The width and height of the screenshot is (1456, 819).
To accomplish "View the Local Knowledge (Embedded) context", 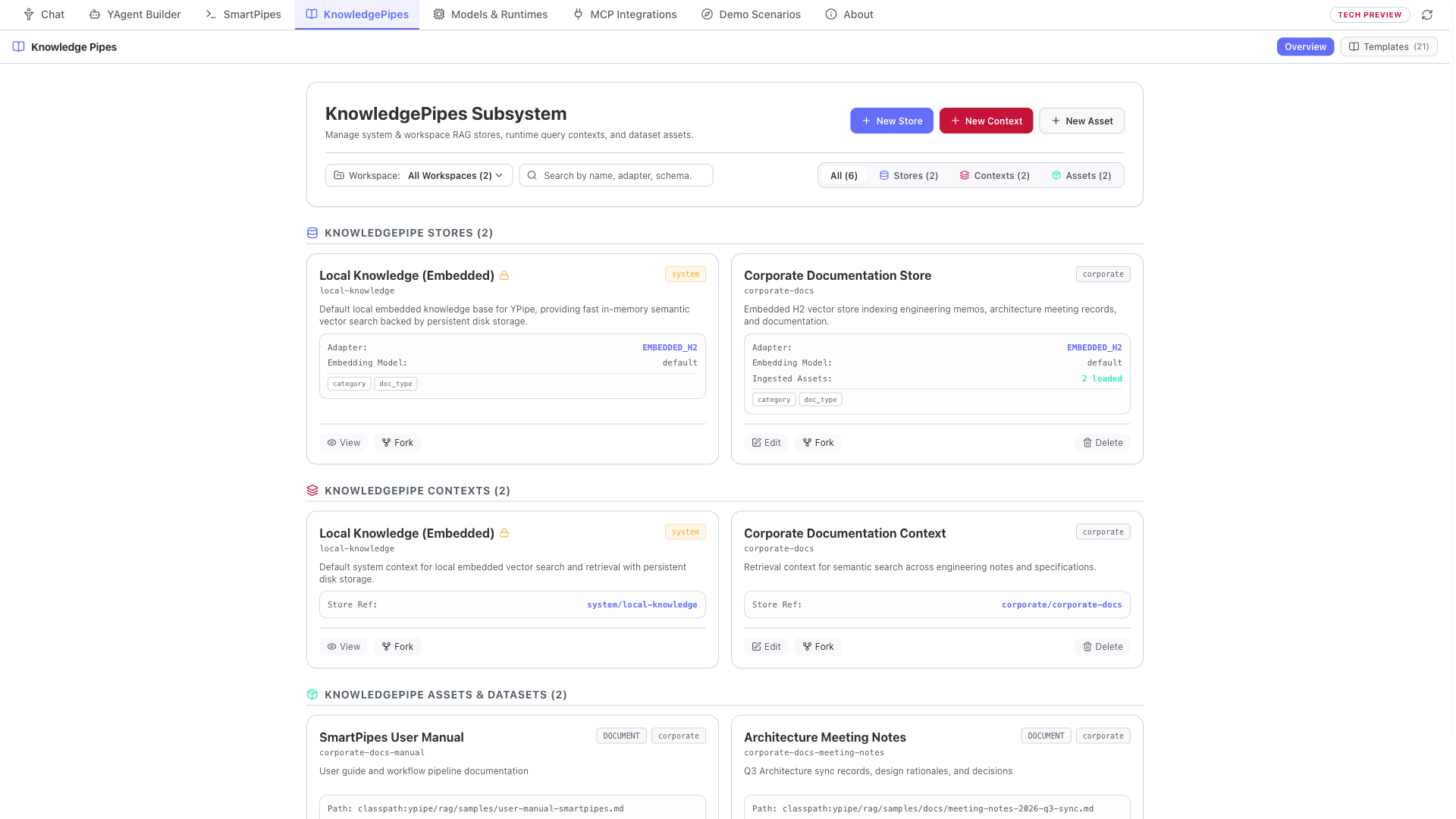I will tap(344, 647).
